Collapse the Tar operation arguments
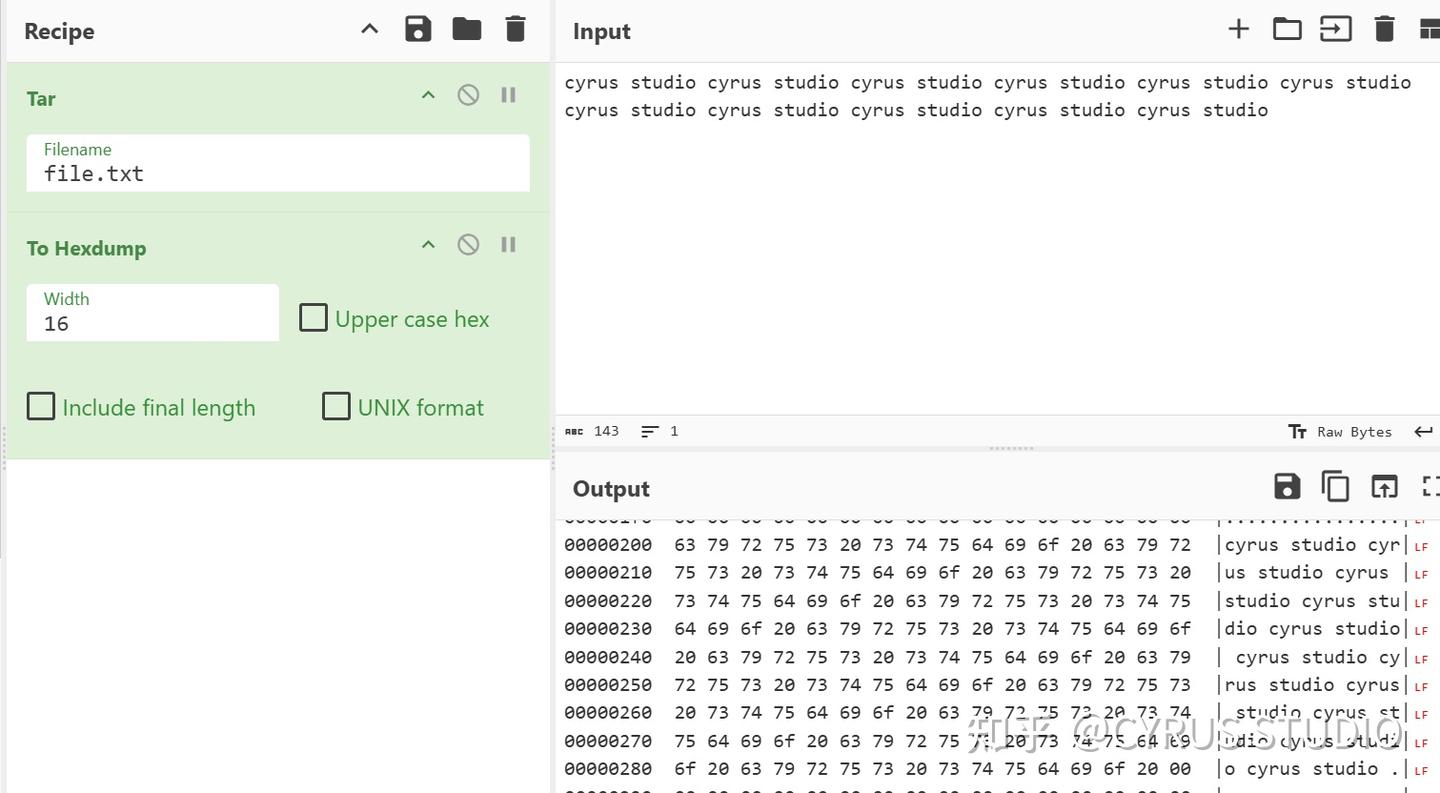The height and width of the screenshot is (793, 1440). (428, 95)
